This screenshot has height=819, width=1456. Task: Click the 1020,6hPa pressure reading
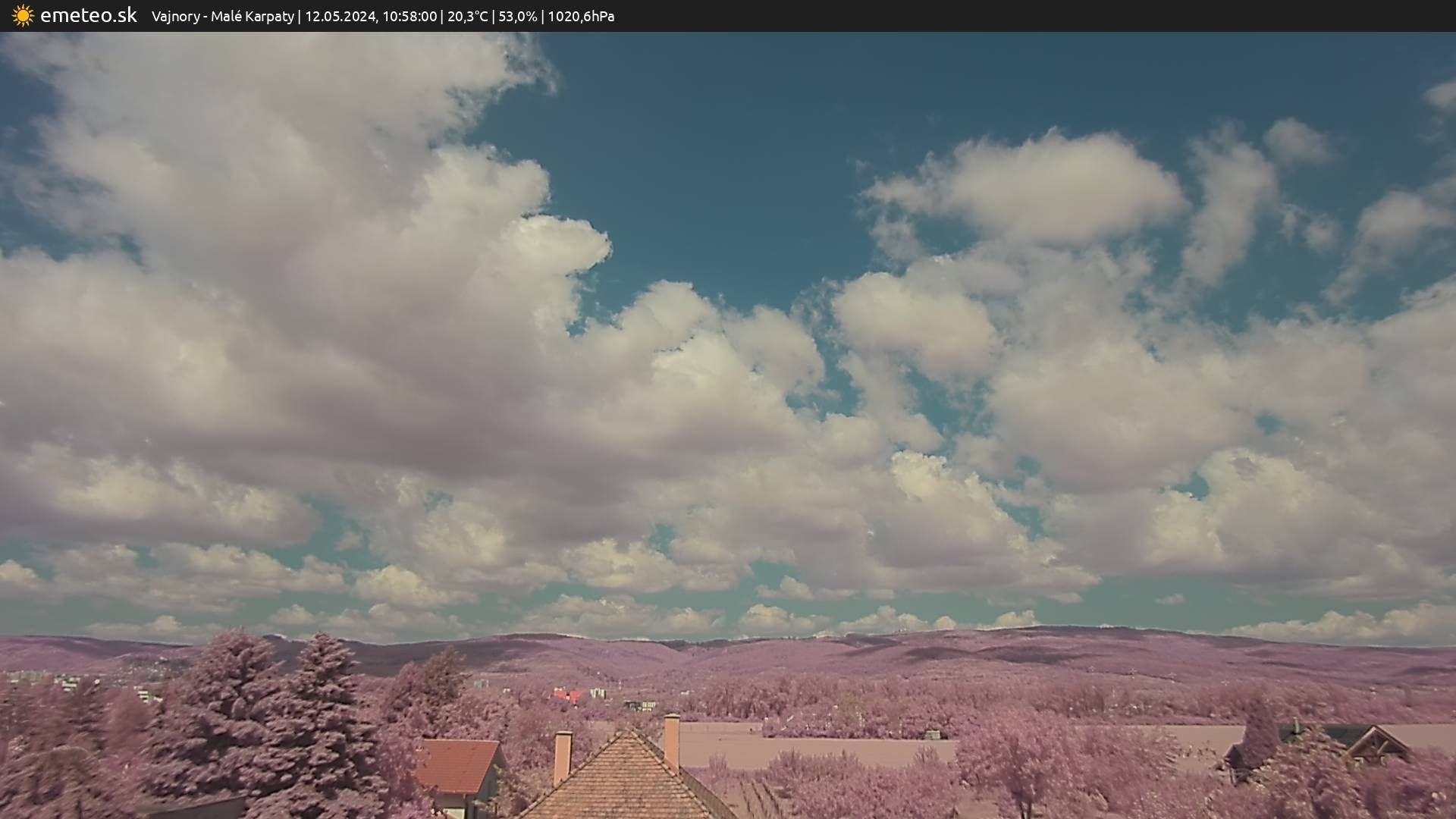[581, 16]
